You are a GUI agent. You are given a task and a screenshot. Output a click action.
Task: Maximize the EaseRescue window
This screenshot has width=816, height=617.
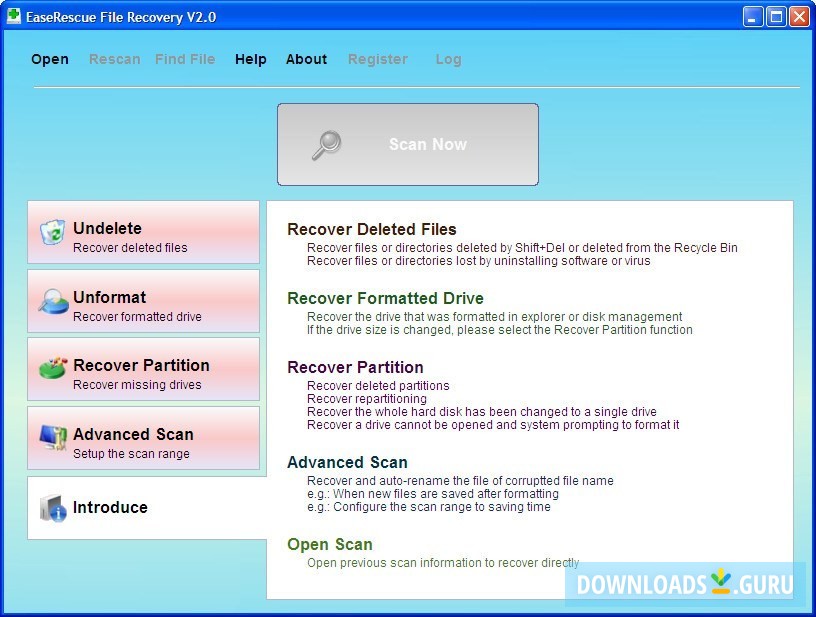pyautogui.click(x=776, y=16)
